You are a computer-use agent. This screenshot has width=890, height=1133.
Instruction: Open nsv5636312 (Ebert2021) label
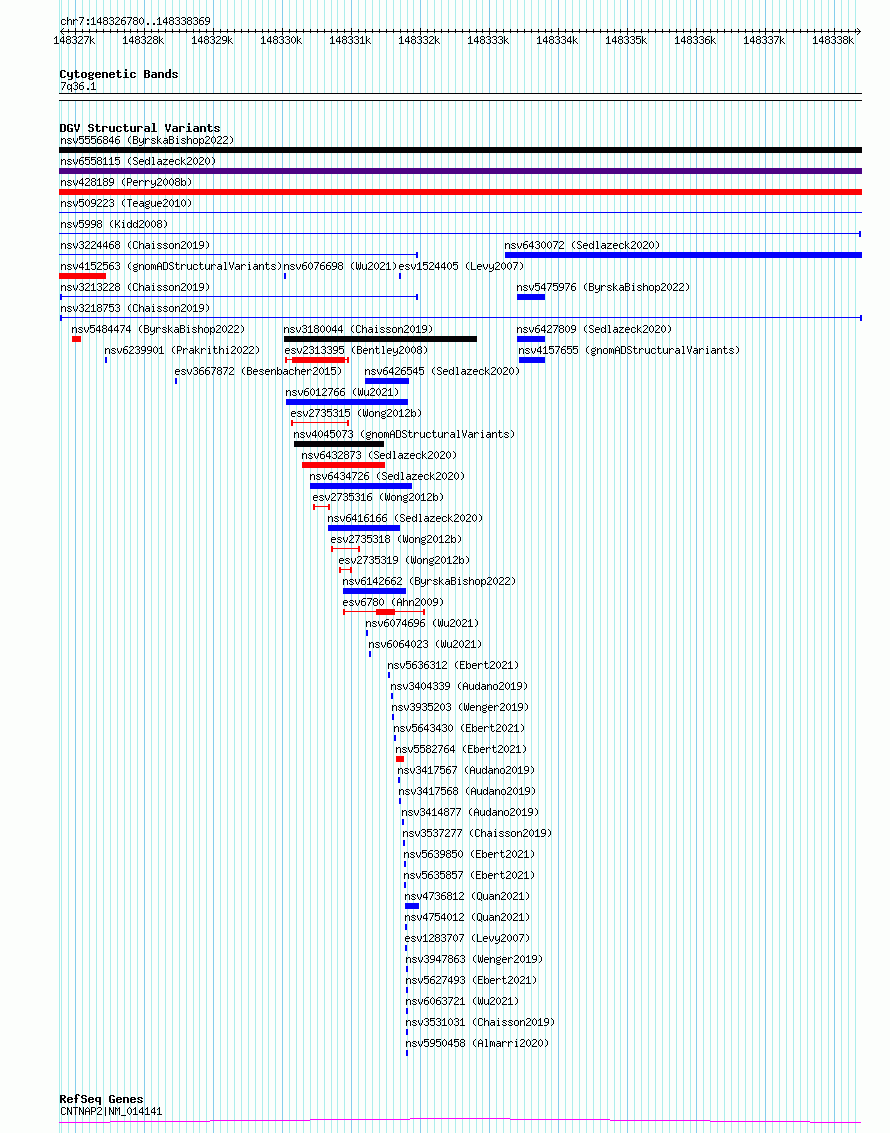pos(453,664)
